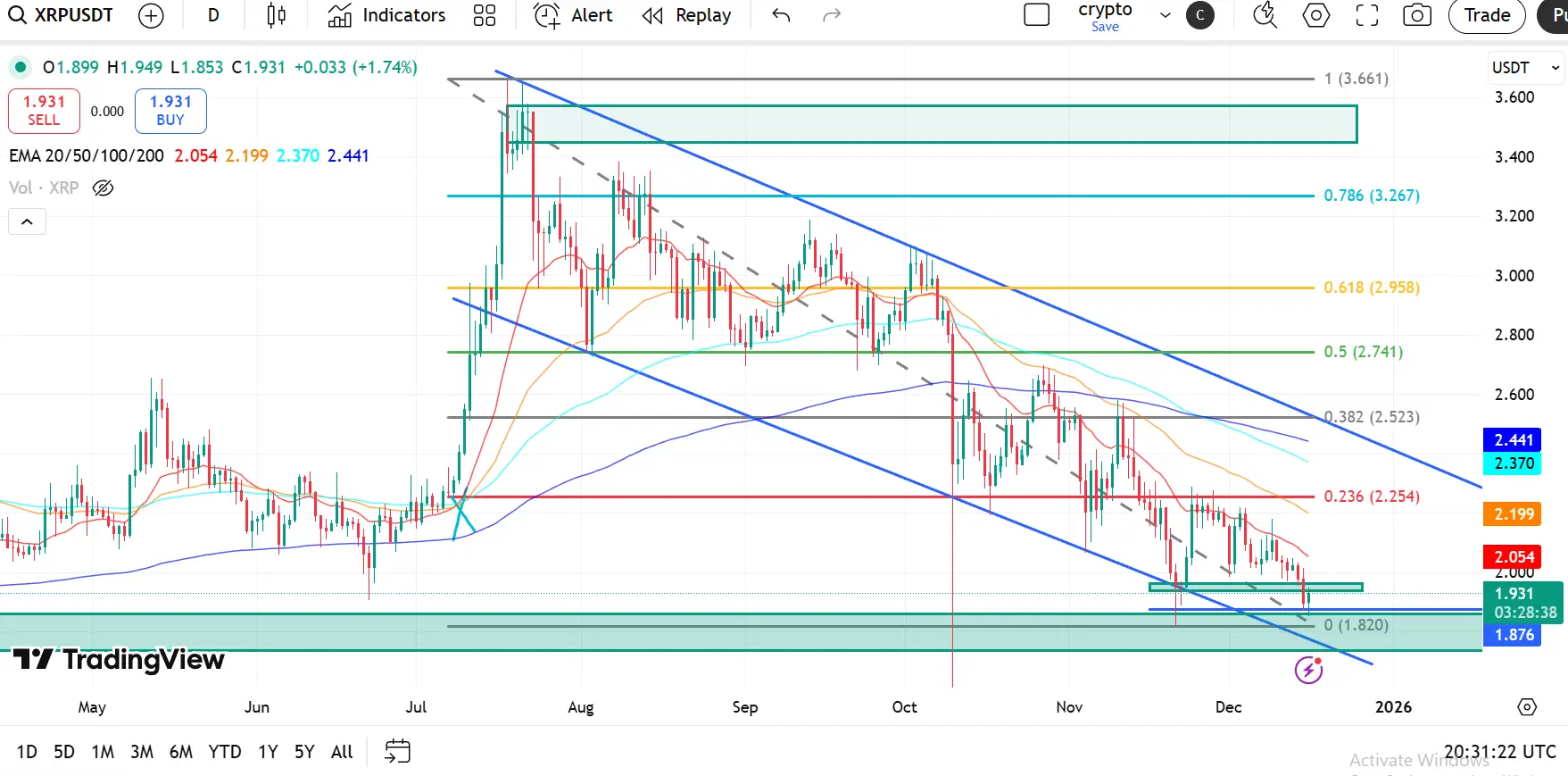The height and width of the screenshot is (776, 1568).
Task: Open the 20:31:22 UTC timezone menu
Action: (1500, 752)
